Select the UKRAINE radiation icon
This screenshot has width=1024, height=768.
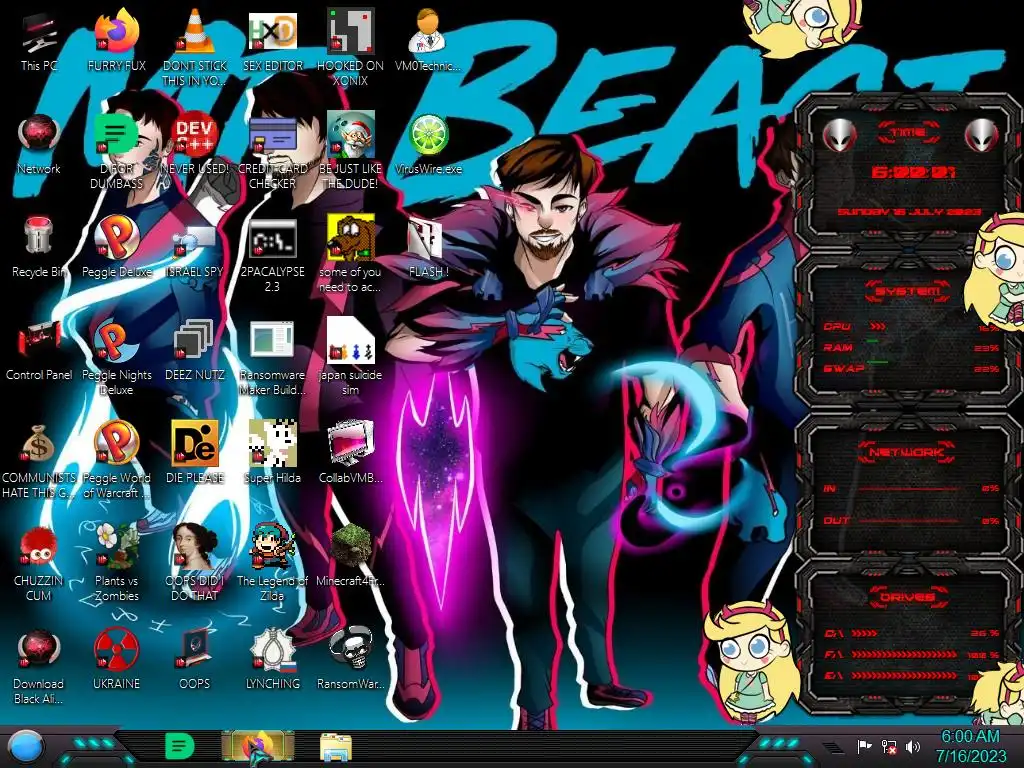(116, 649)
